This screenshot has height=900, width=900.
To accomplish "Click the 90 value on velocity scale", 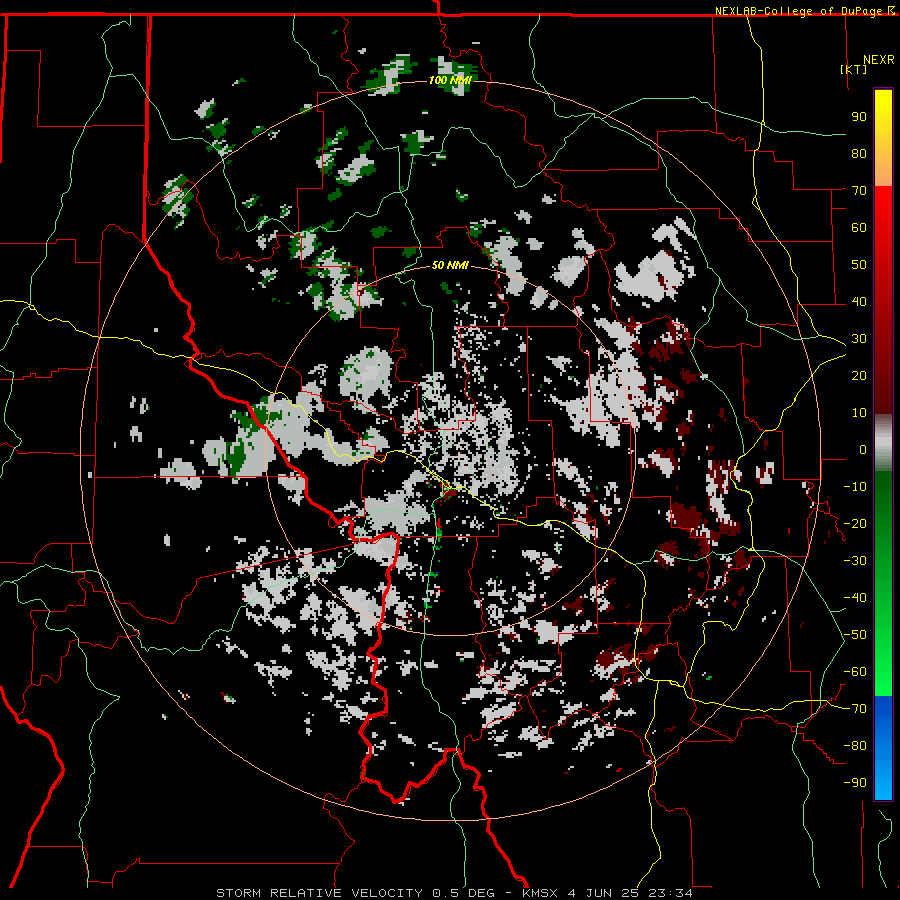I will [859, 117].
